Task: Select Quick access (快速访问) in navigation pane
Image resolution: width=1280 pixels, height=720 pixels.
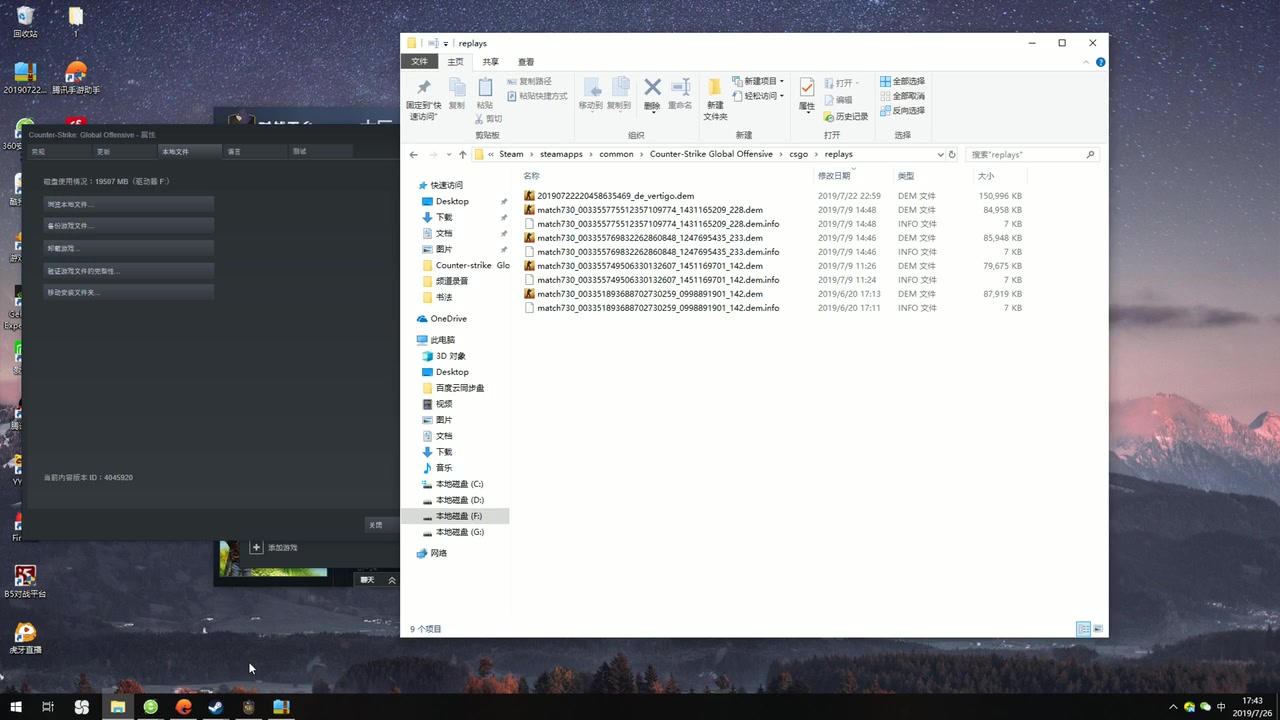Action: (446, 185)
